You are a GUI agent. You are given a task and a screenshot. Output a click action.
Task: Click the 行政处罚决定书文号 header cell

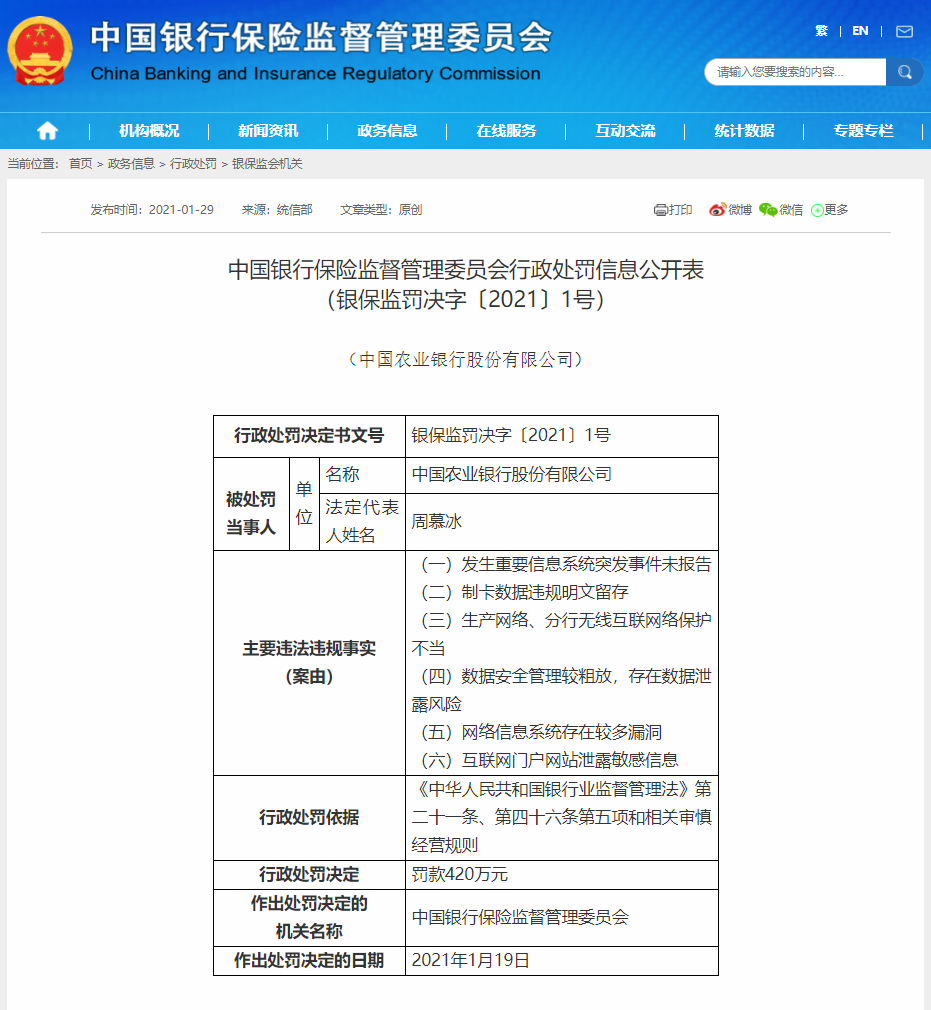pyautogui.click(x=309, y=436)
